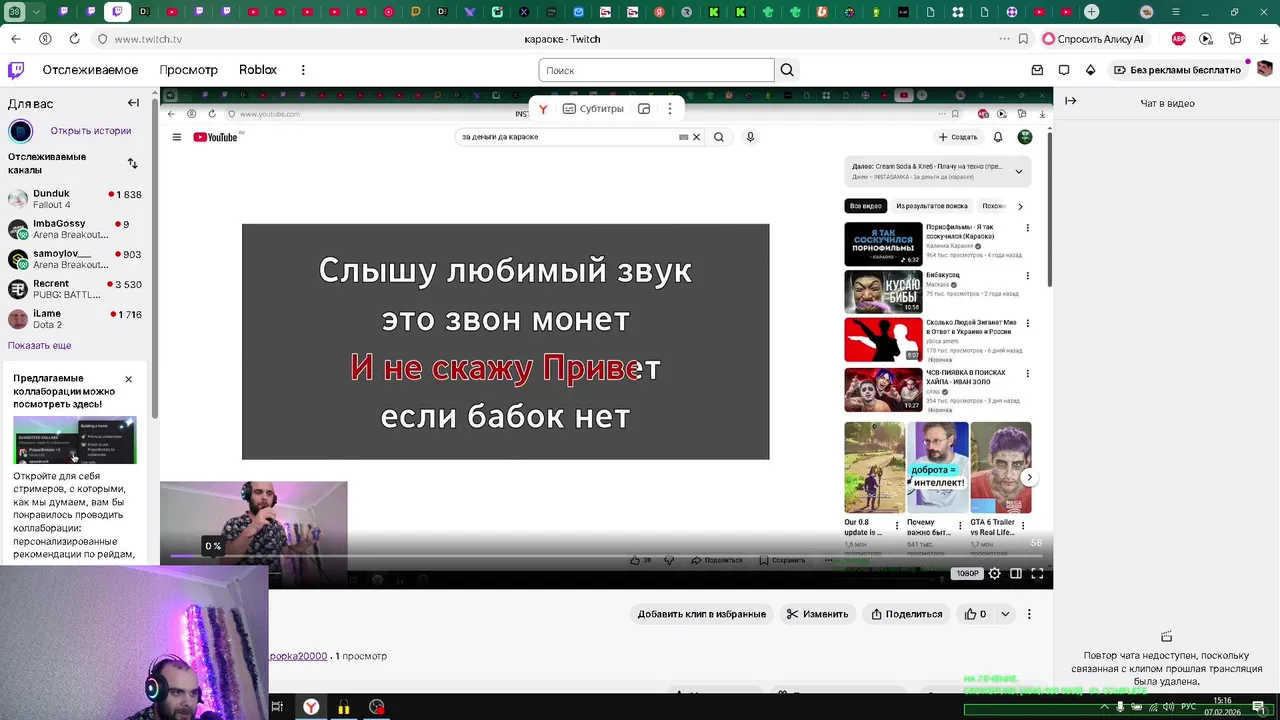Click 'Добавить клип в избранные' button

(x=701, y=614)
